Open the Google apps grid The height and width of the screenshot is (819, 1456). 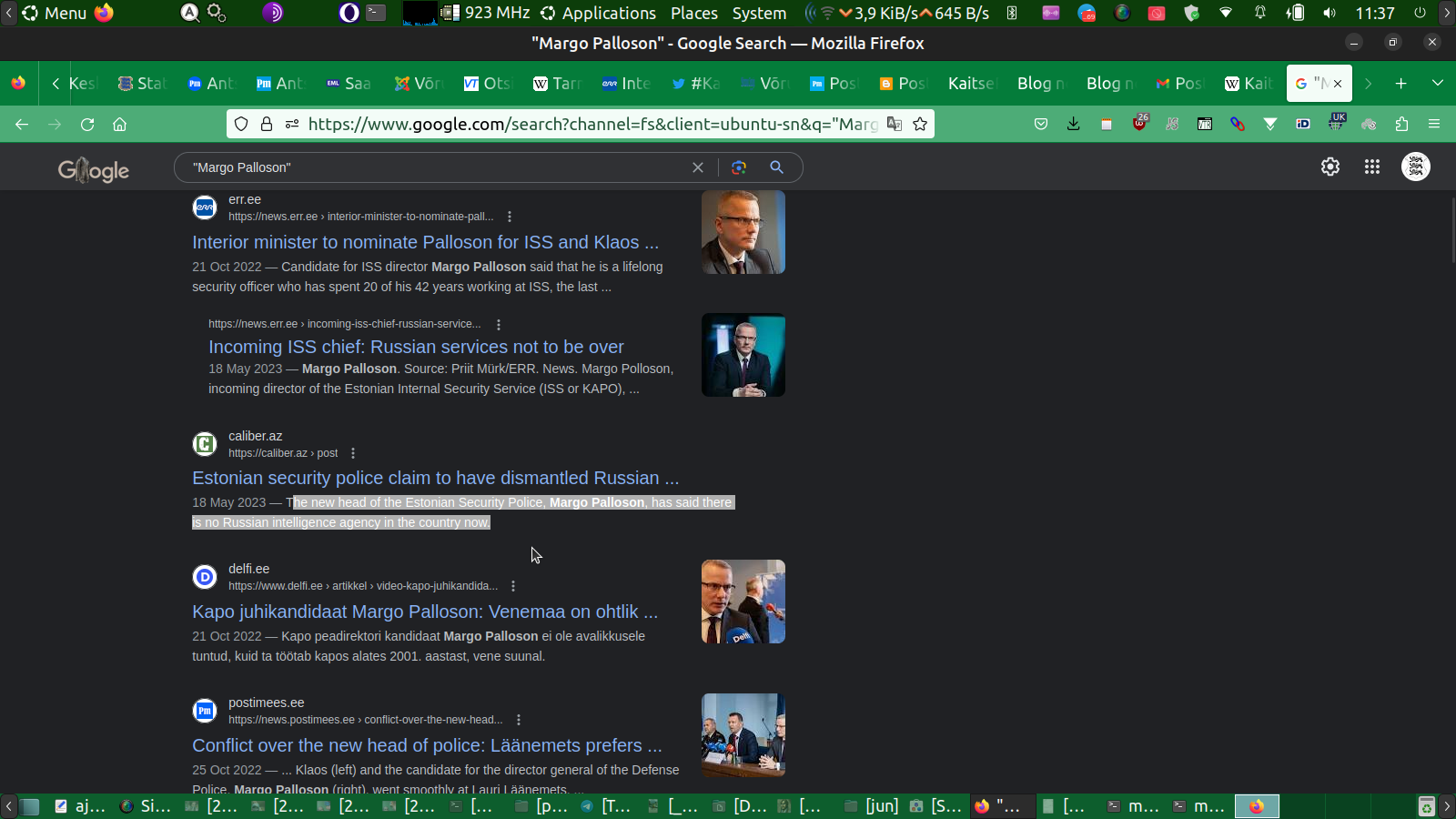click(1372, 167)
